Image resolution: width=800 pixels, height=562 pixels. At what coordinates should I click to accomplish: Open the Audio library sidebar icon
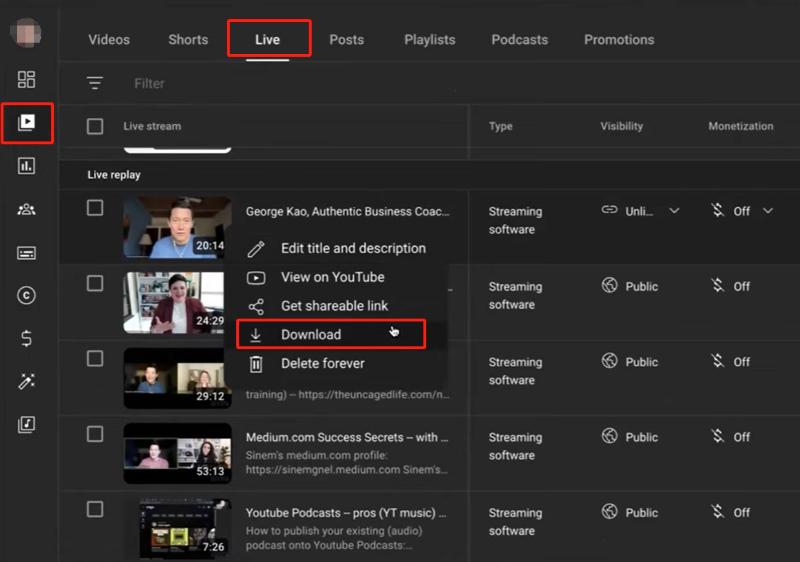click(27, 424)
